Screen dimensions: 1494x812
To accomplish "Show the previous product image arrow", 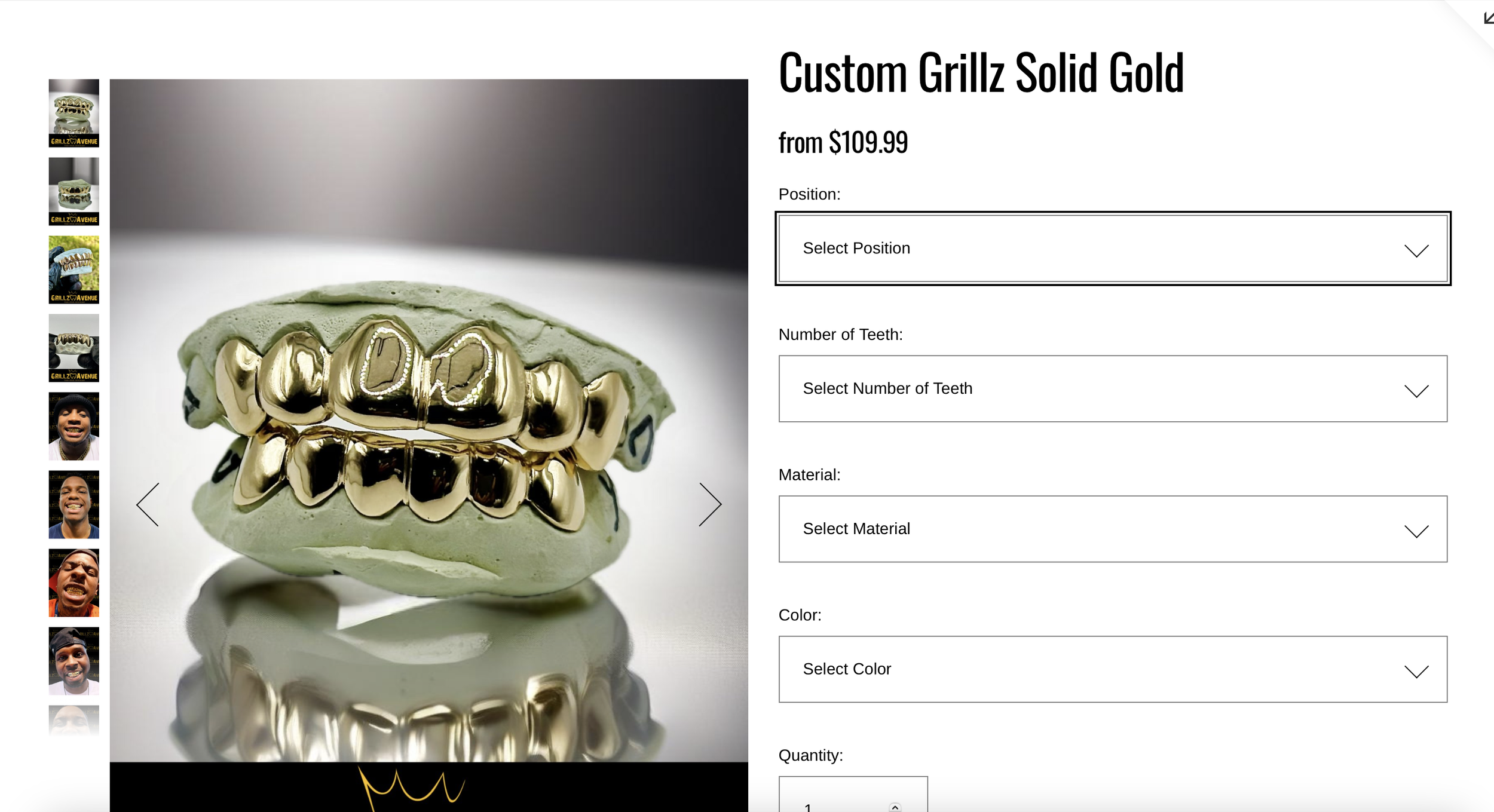I will click(148, 505).
